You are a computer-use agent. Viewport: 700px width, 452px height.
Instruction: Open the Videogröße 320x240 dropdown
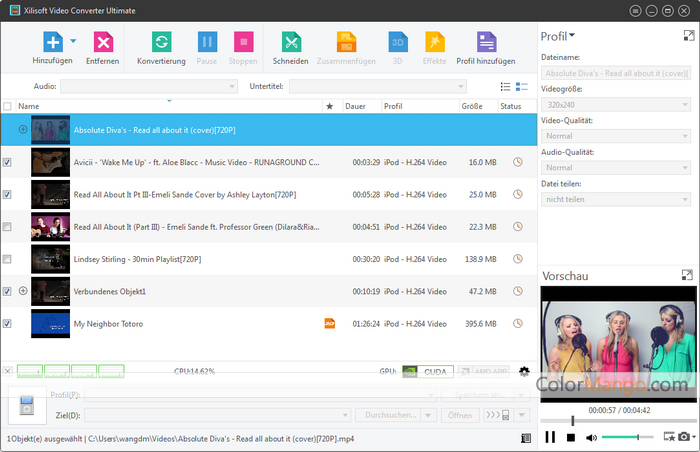pyautogui.click(x=616, y=105)
